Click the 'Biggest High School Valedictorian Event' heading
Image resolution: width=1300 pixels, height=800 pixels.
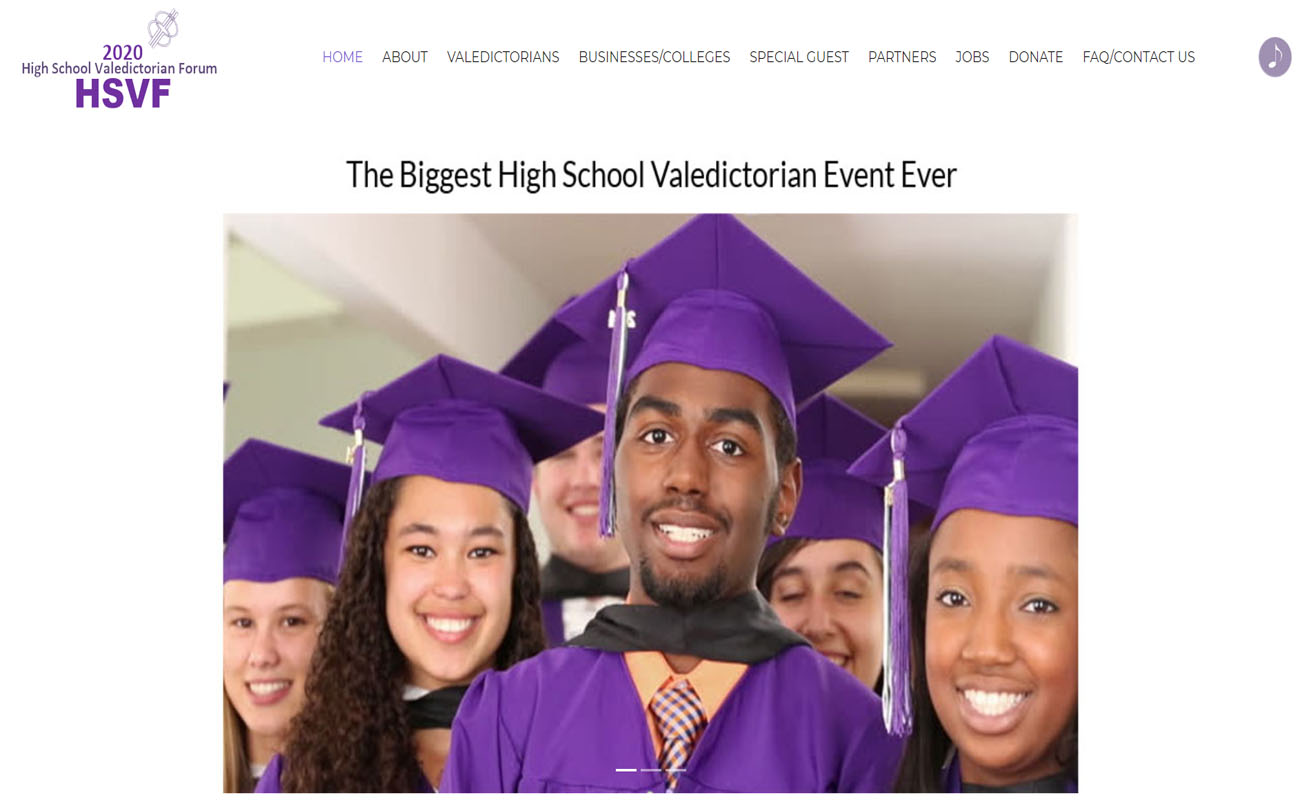point(651,175)
